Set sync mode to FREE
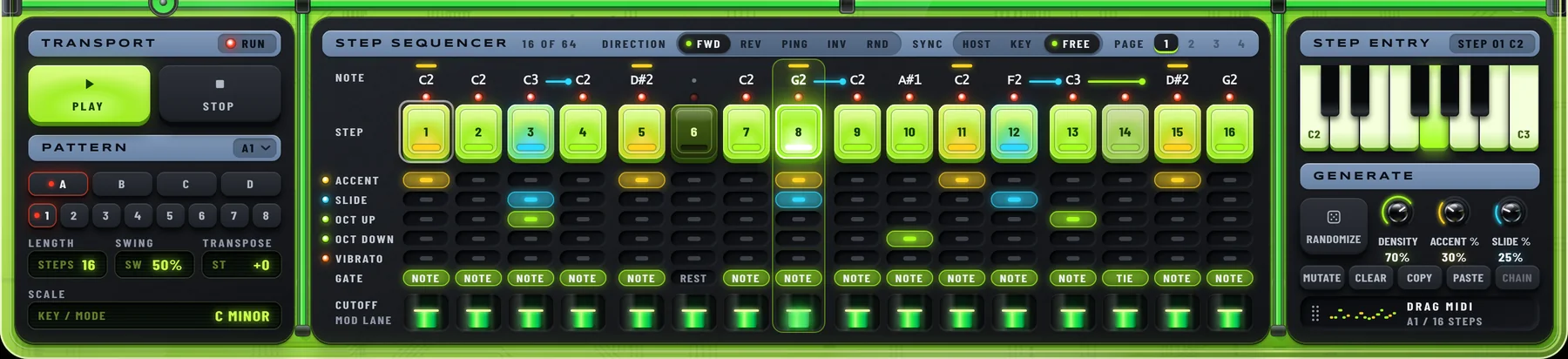Screen dimensions: 1568x359 coord(1071,44)
